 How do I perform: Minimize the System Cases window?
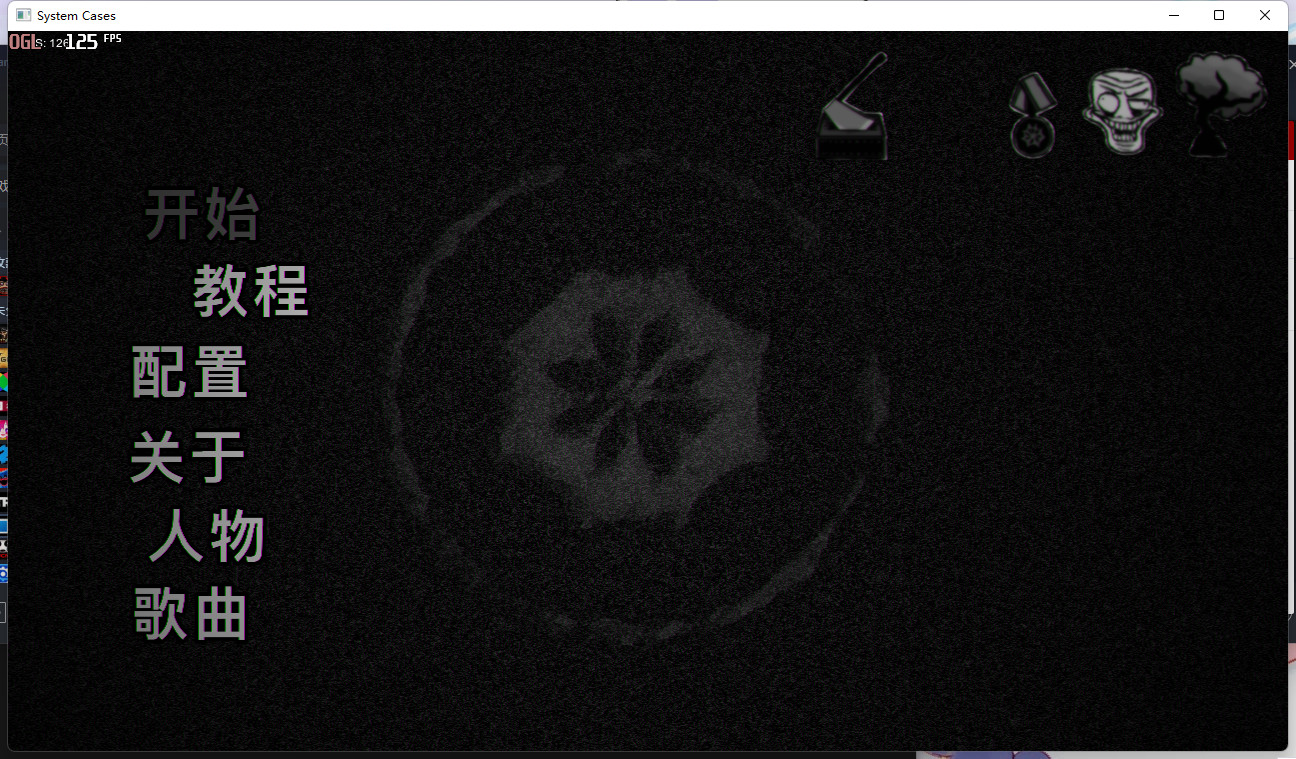[1174, 15]
